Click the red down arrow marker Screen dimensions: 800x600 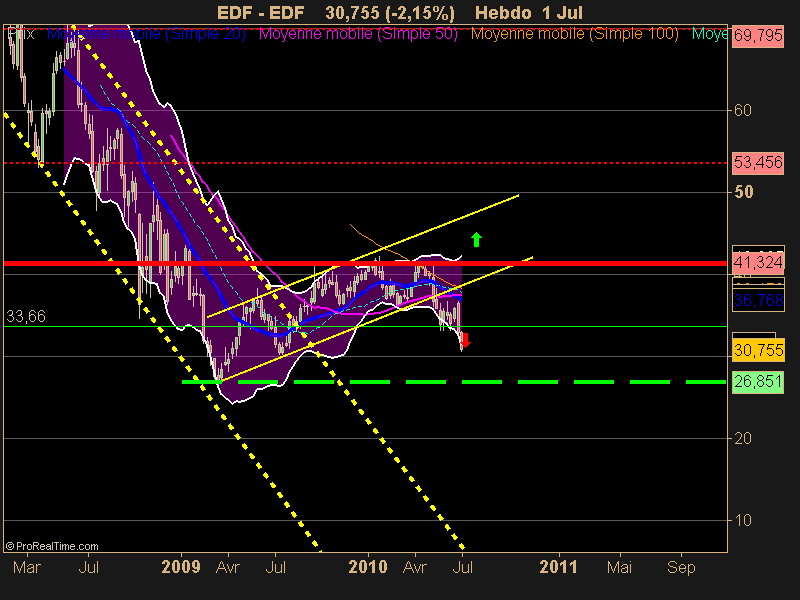click(465, 340)
